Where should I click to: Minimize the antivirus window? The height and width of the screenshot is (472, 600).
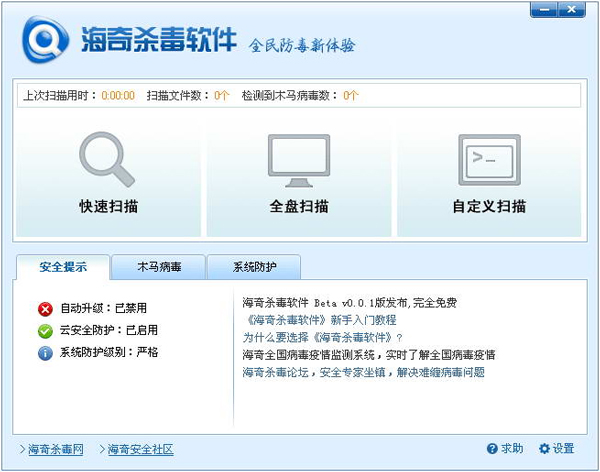(x=544, y=9)
